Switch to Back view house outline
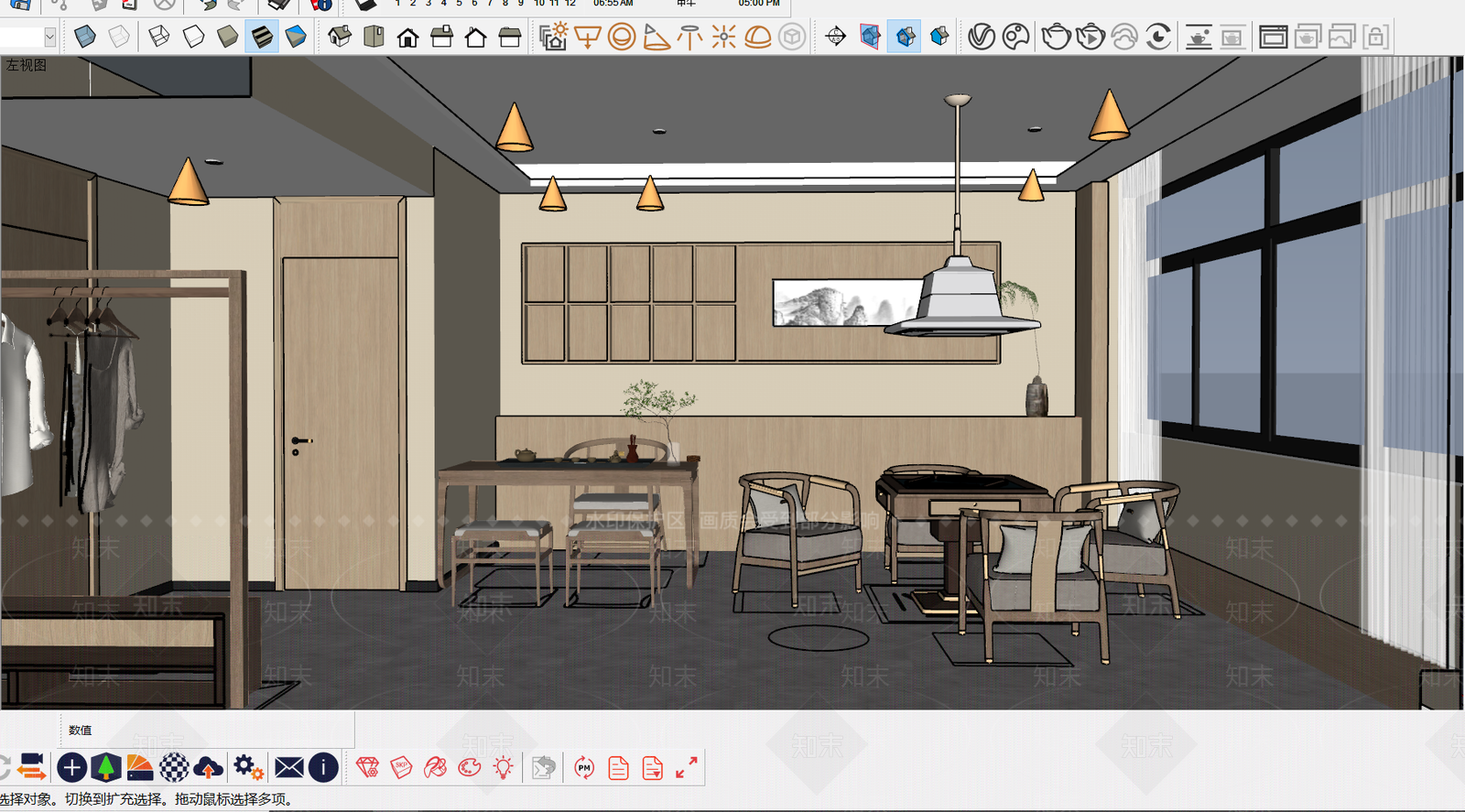 [476, 37]
